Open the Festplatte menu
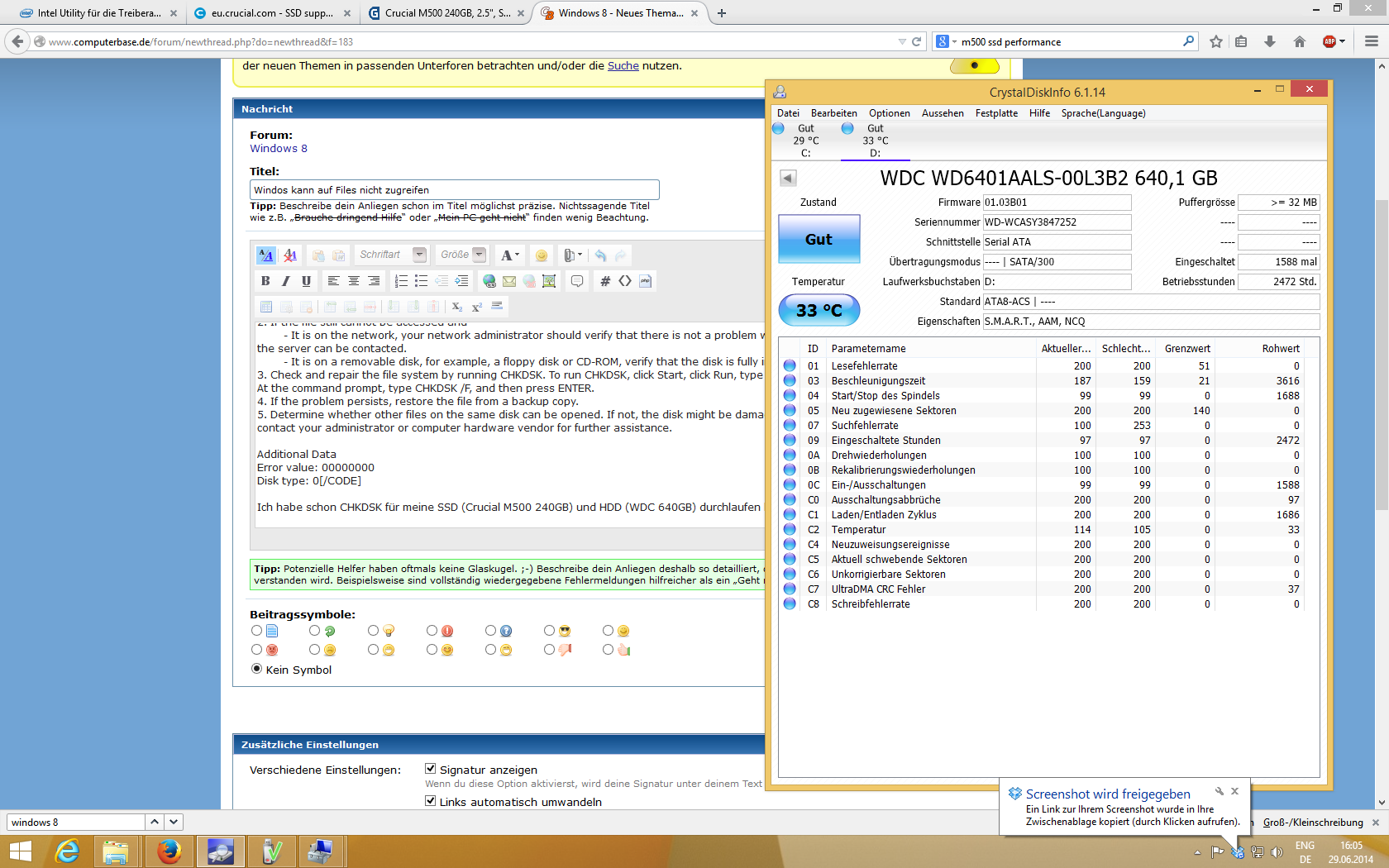The height and width of the screenshot is (868, 1389). pyautogui.click(x=996, y=113)
